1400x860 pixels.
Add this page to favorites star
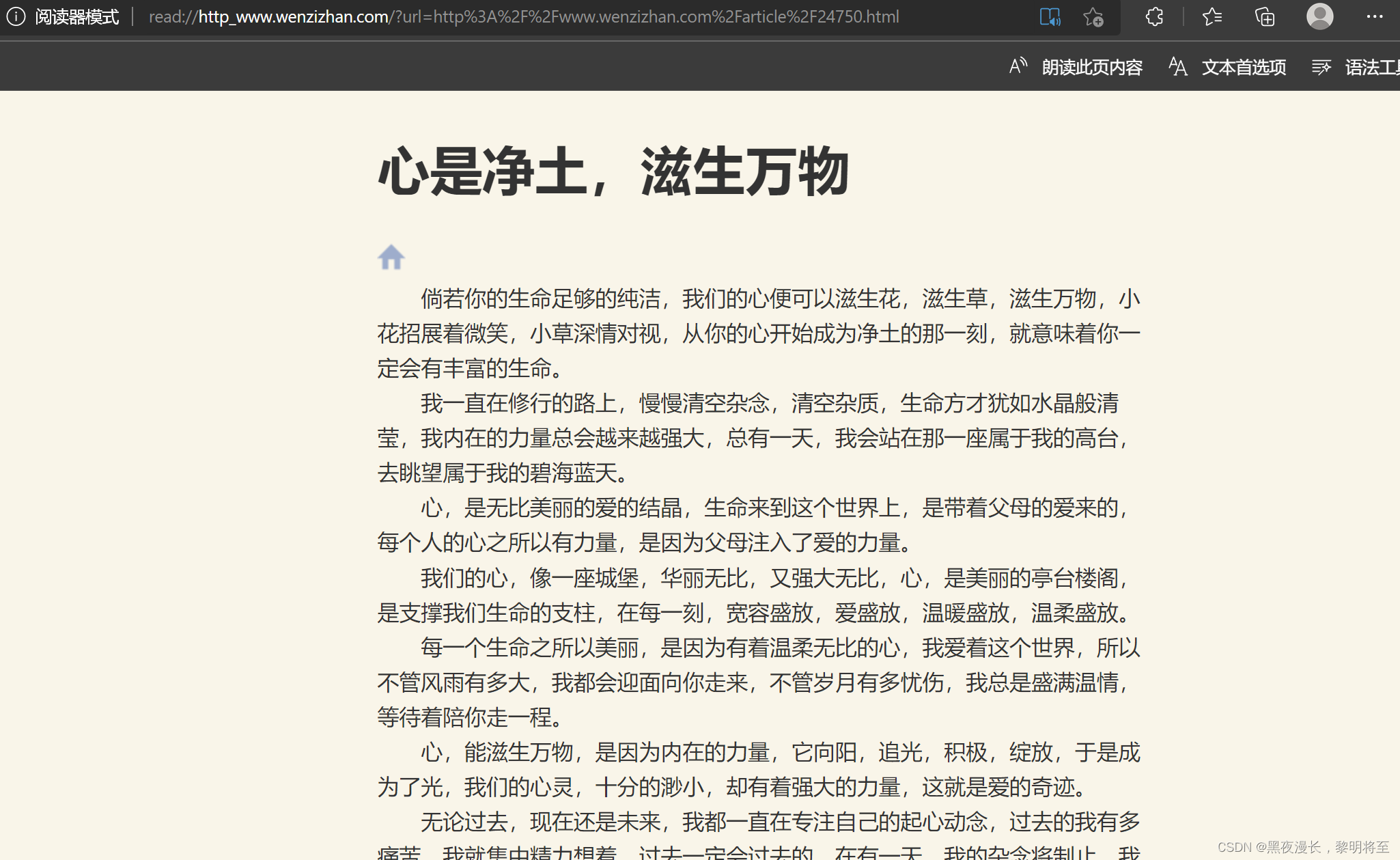pos(1093,16)
